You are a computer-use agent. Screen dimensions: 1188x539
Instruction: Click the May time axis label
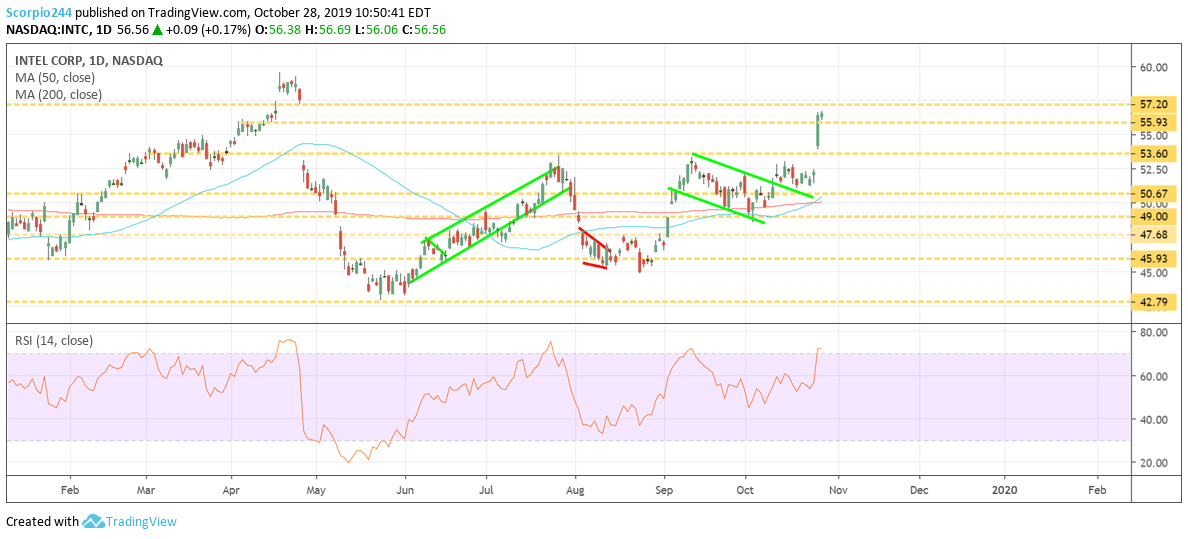click(x=317, y=489)
